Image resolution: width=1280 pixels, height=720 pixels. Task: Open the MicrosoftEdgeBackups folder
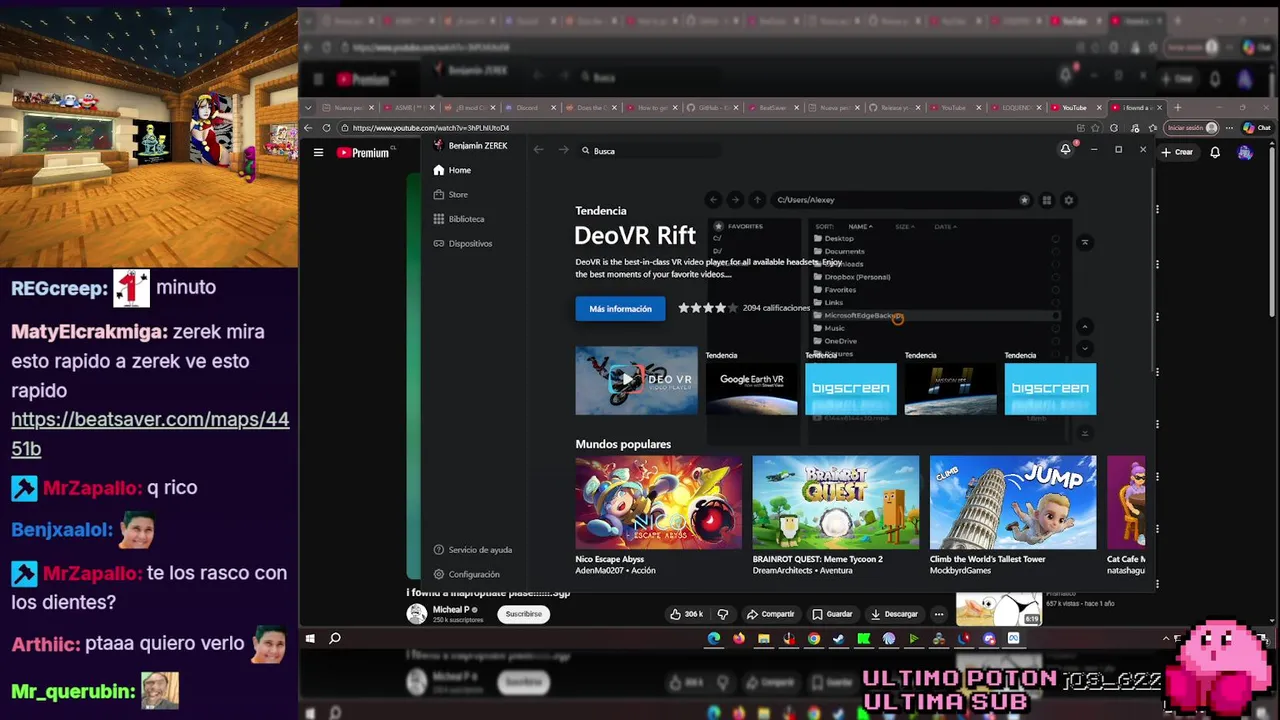coord(858,315)
